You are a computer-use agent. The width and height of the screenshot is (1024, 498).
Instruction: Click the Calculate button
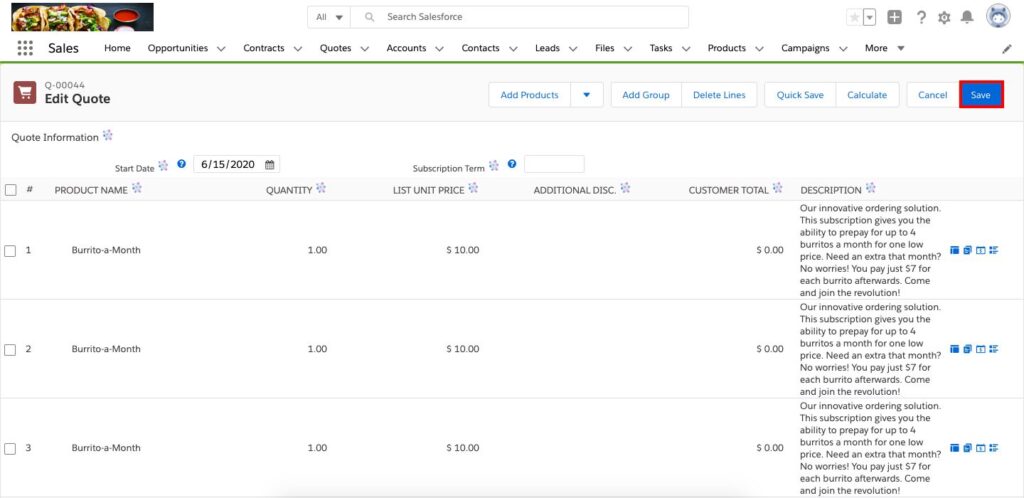pos(867,95)
